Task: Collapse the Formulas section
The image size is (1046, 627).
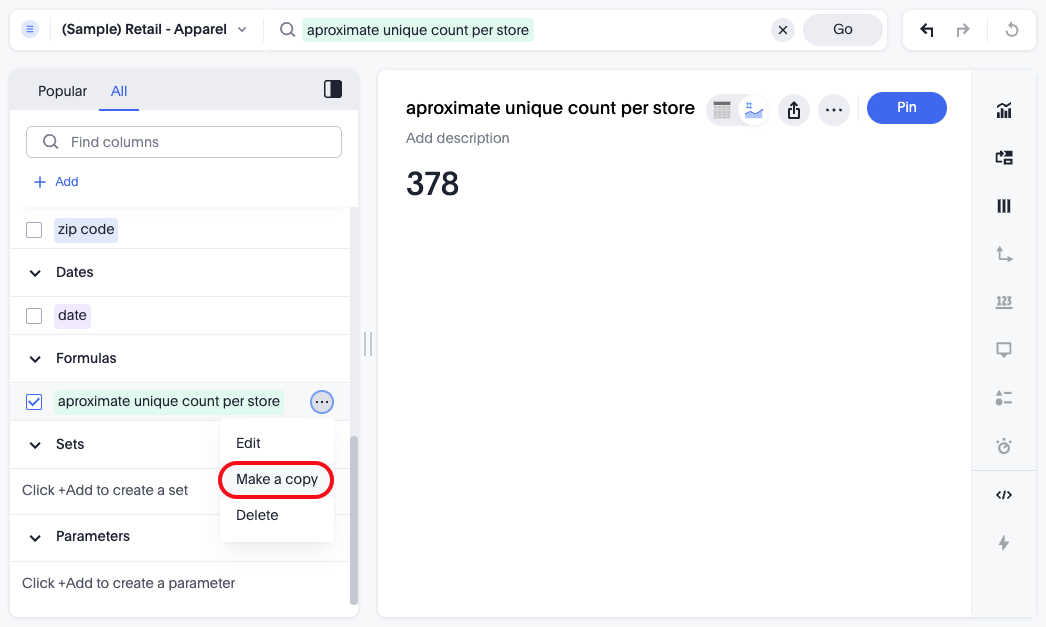Action: (35, 359)
